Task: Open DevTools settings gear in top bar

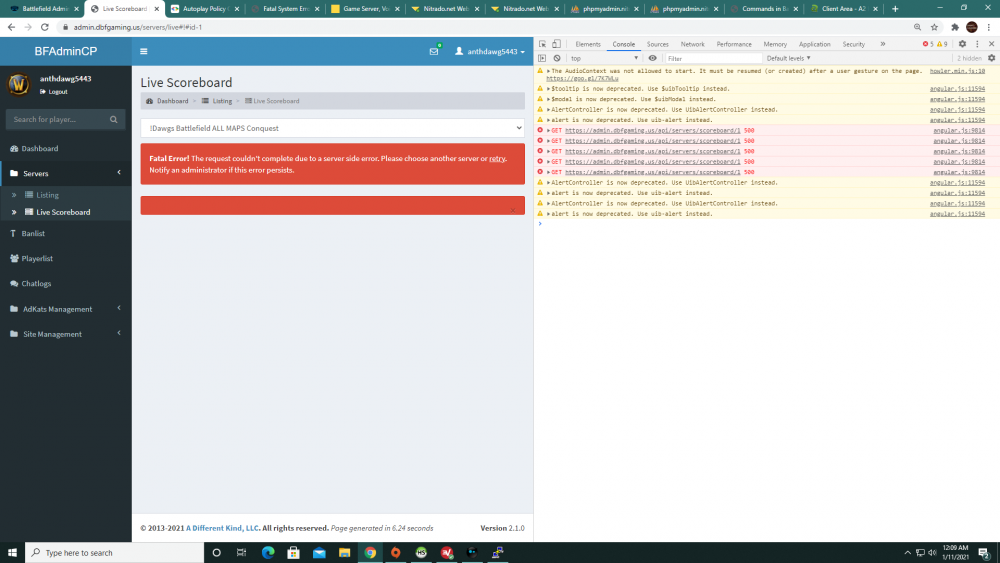Action: 962,44
